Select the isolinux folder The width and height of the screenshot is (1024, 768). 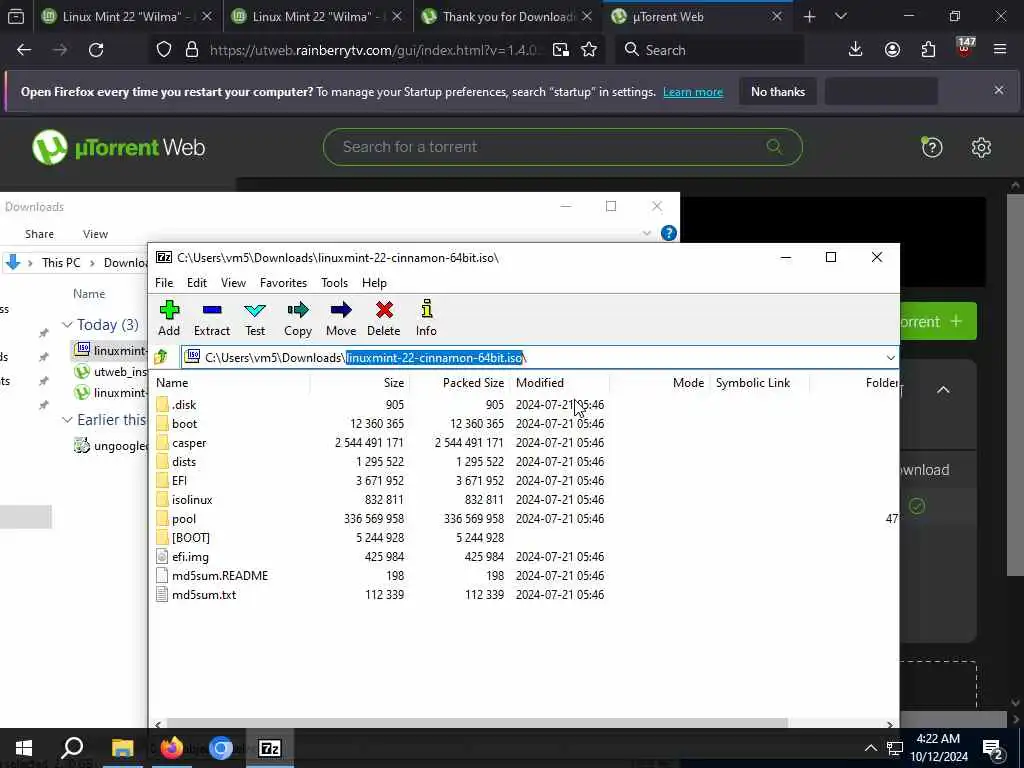[184, 500]
